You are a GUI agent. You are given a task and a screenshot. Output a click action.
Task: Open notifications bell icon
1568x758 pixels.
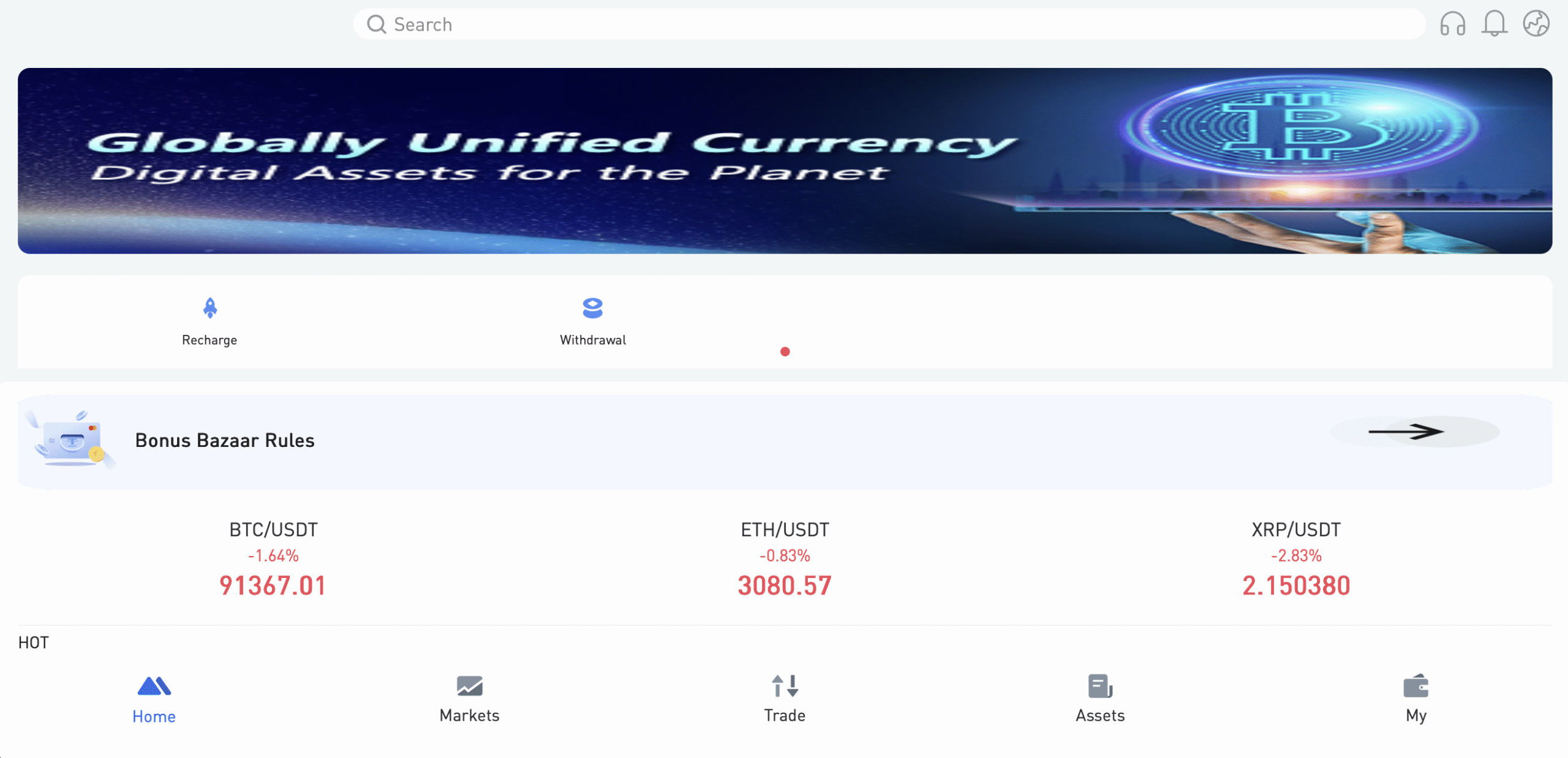pos(1494,24)
